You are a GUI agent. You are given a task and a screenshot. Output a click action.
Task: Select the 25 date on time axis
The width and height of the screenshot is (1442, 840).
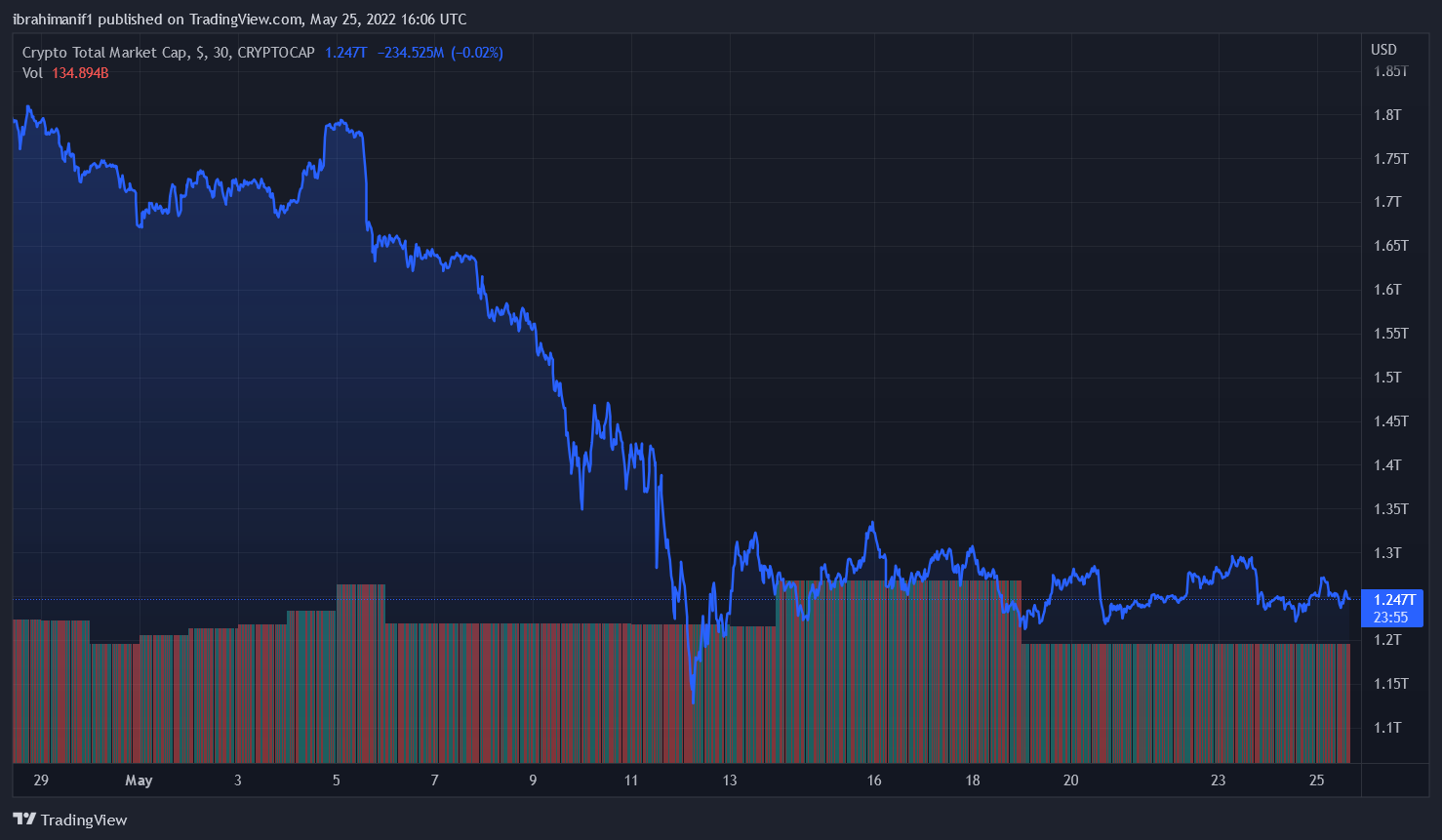pos(1316,780)
